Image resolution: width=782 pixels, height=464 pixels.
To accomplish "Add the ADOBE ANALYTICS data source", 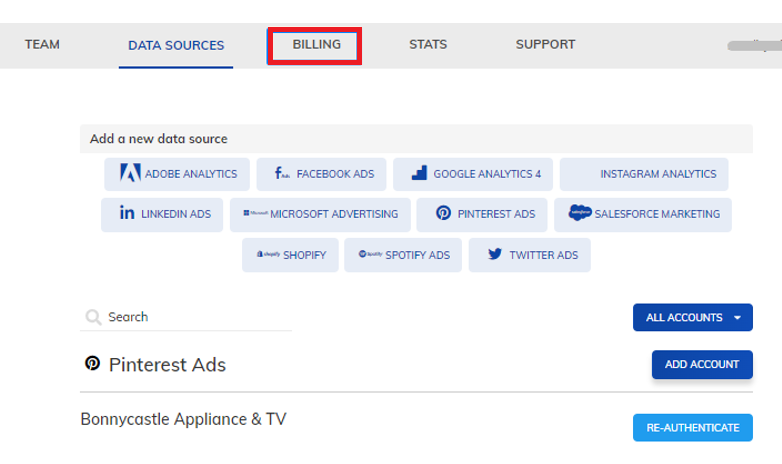I will [177, 174].
